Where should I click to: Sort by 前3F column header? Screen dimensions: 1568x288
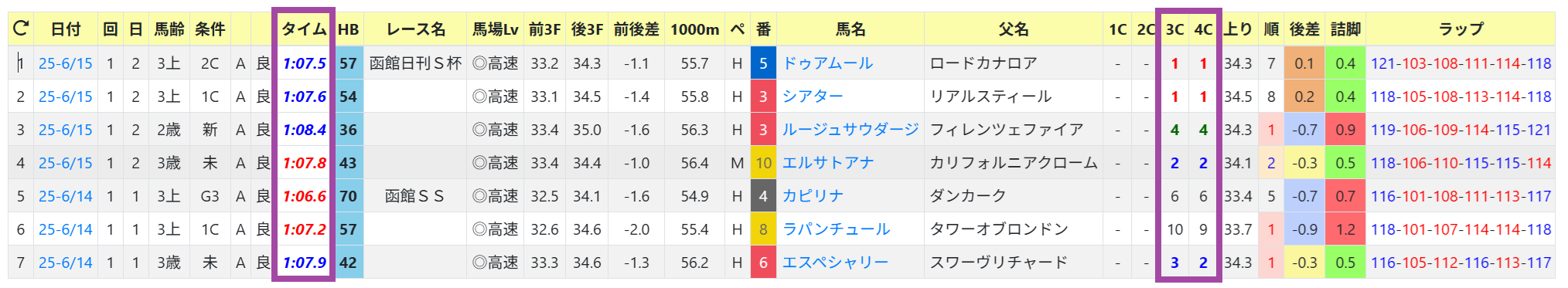[544, 29]
